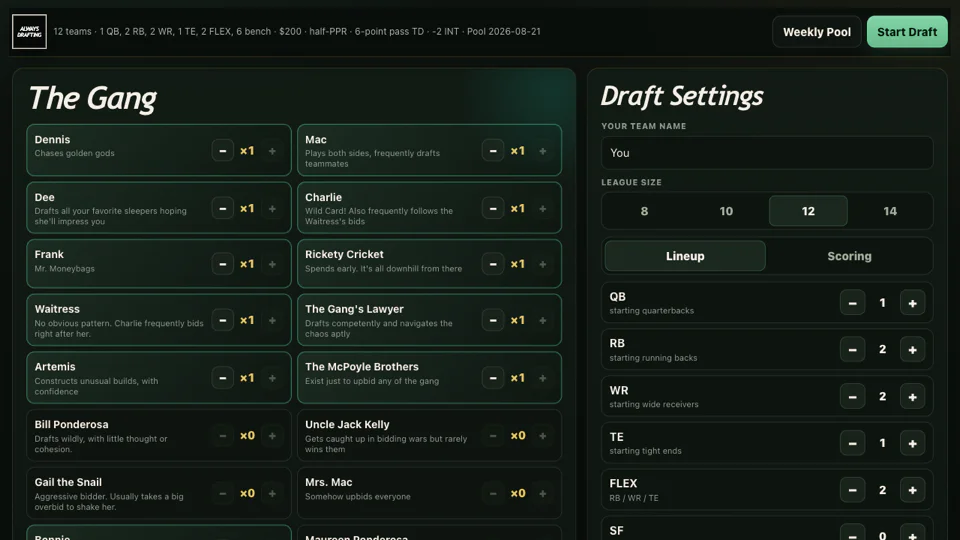Decrease Rickety Cricket count
Screen dimensions: 960x540
493,264
